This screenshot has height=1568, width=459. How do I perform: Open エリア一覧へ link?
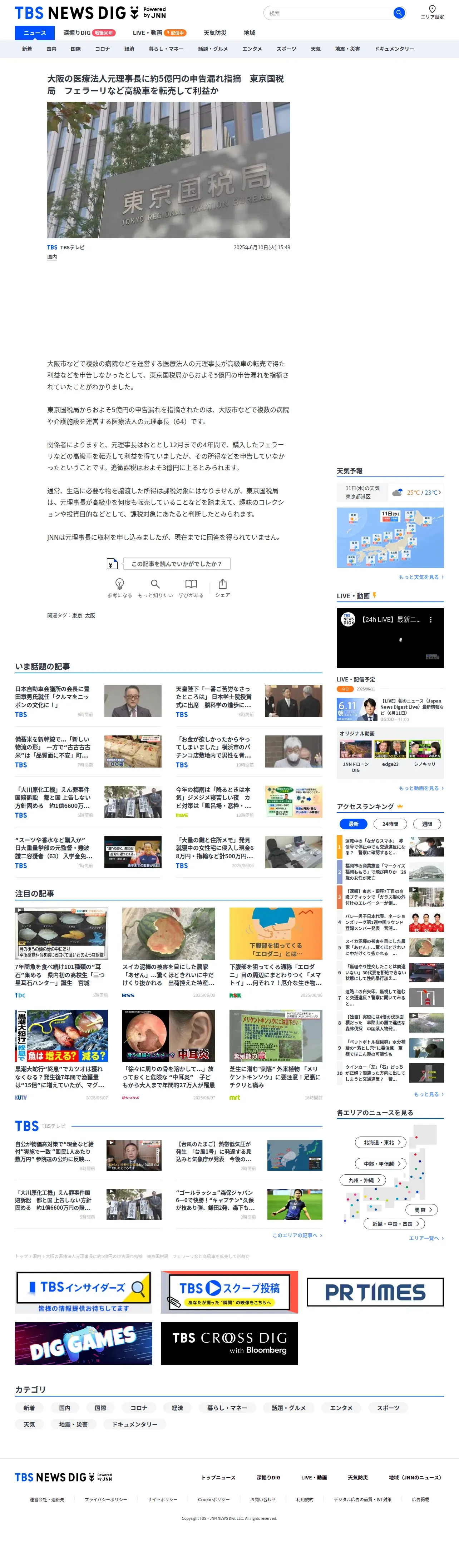426,1238
